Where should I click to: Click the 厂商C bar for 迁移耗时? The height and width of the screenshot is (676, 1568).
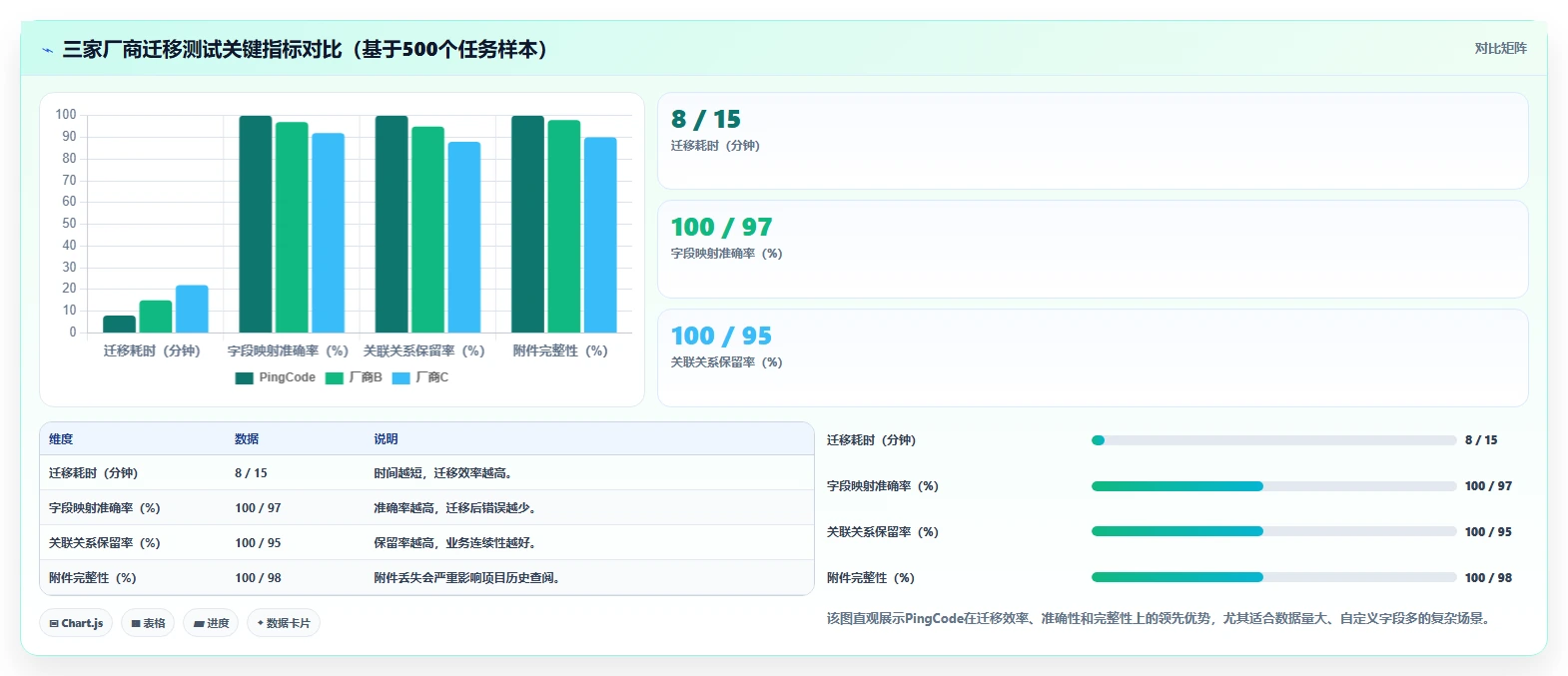point(192,310)
